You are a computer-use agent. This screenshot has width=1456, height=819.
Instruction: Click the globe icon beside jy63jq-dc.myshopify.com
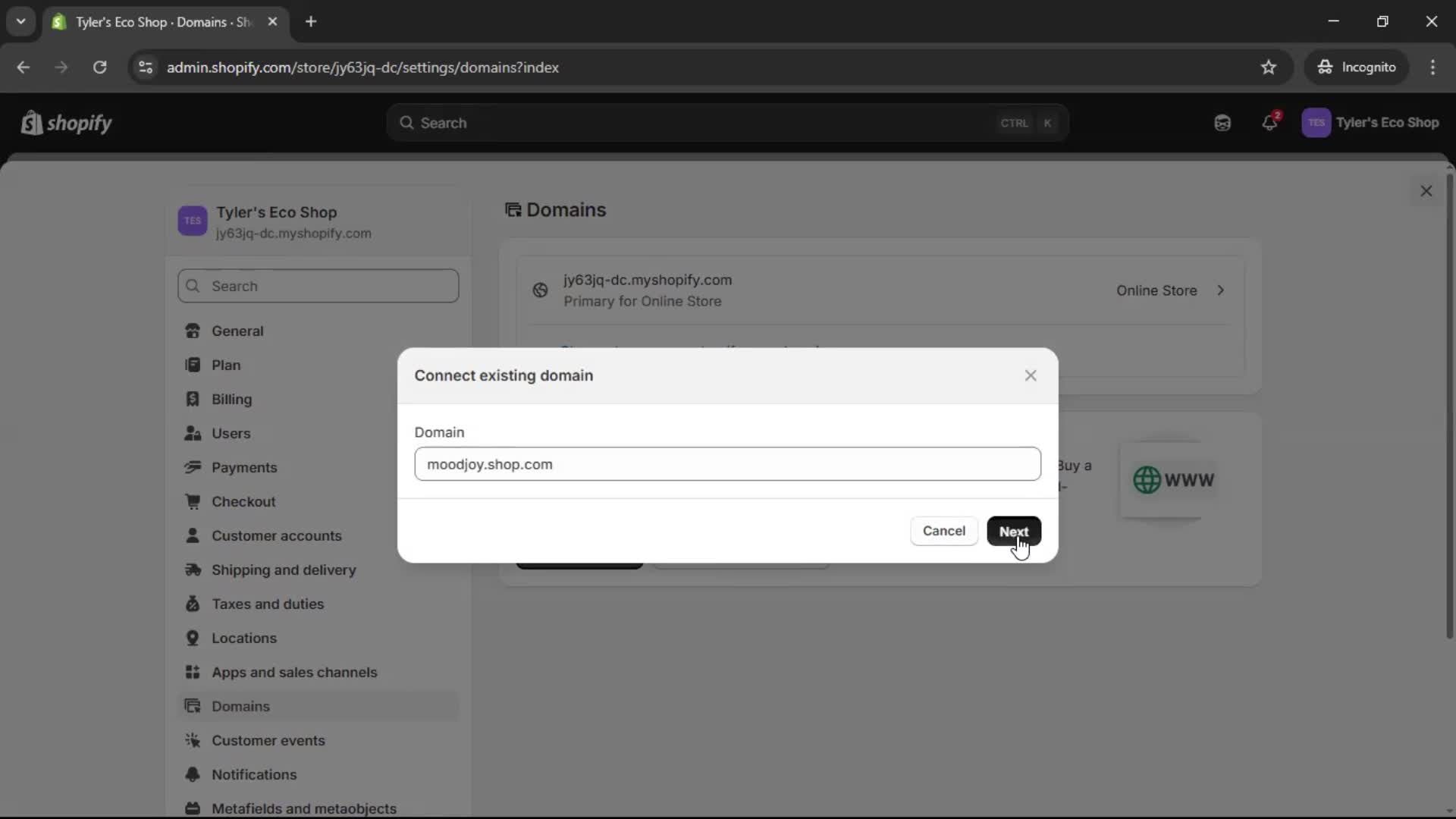(539, 290)
